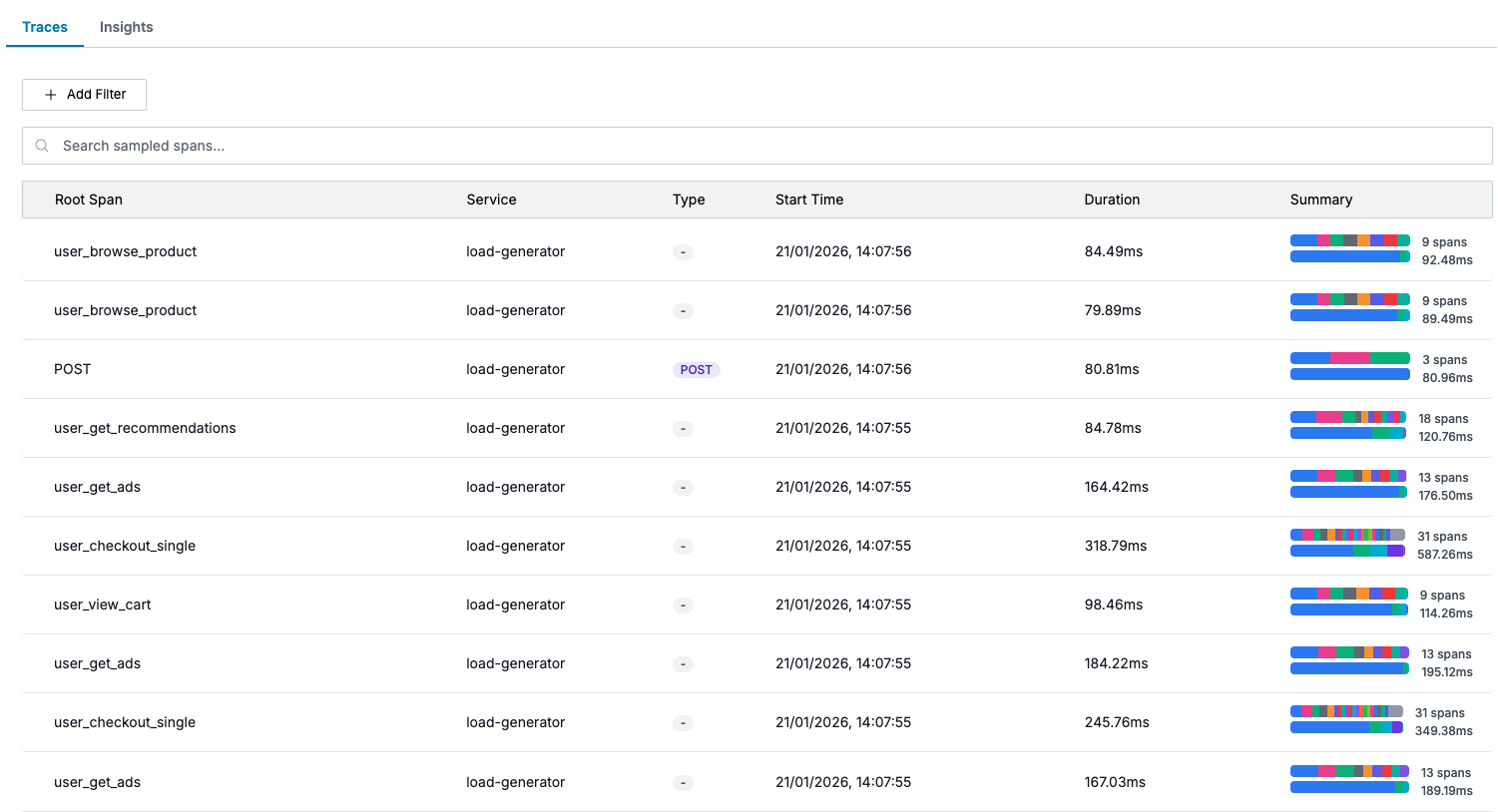Click summary bar for 18 spans trace
The height and width of the screenshot is (812, 1498).
tap(1347, 426)
